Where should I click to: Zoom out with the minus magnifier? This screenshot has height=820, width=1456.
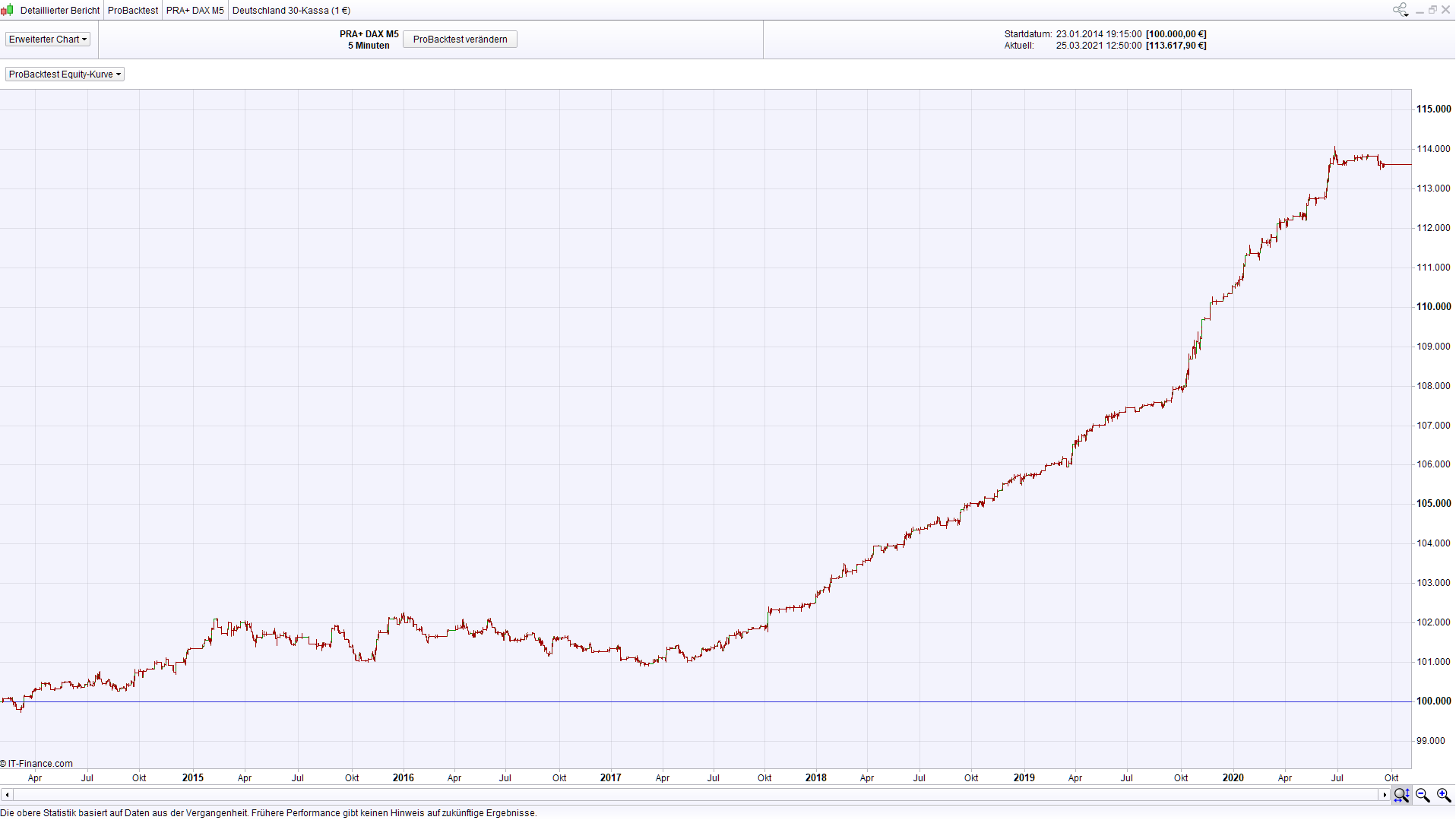(1423, 795)
